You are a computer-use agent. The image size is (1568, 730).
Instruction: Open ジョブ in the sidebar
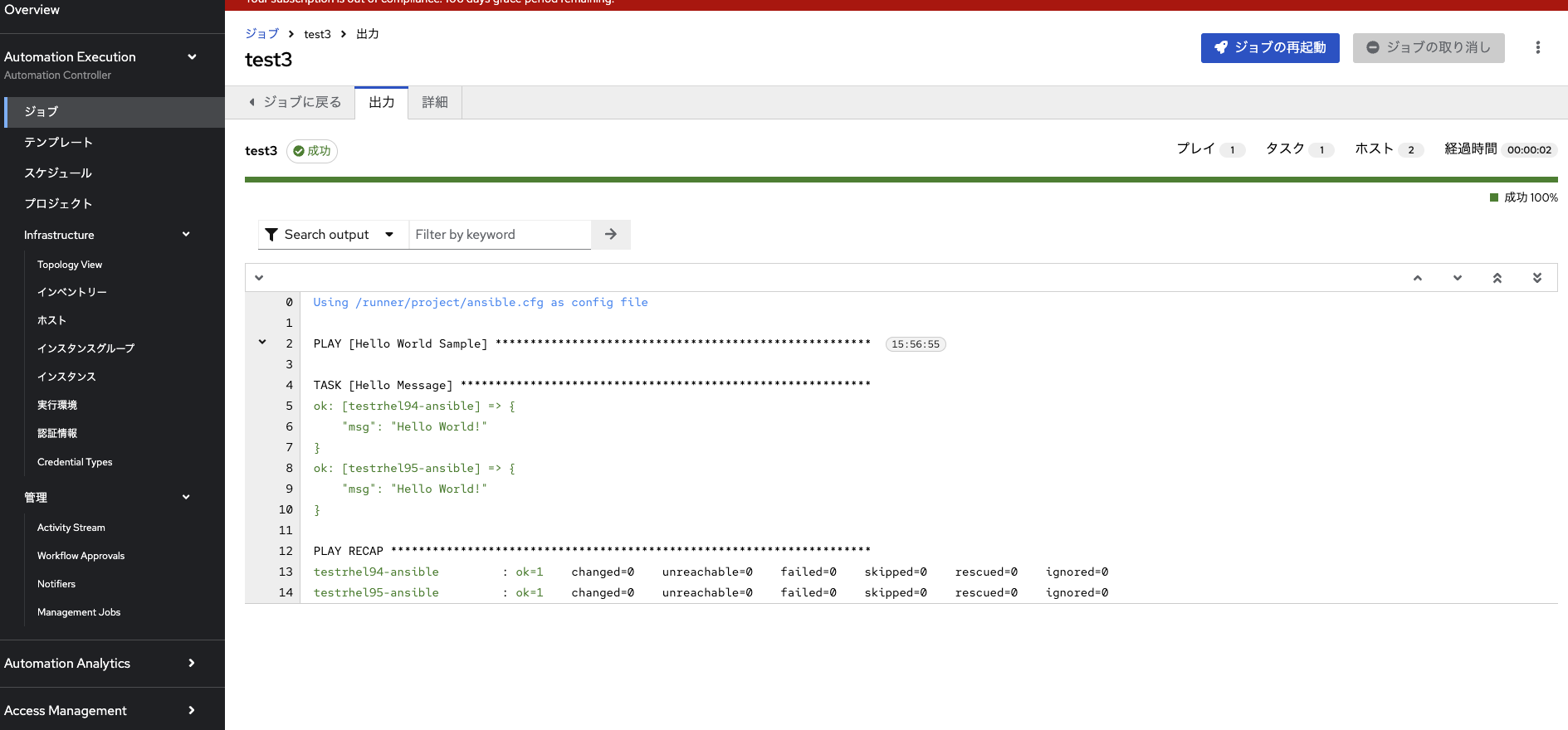[115, 112]
